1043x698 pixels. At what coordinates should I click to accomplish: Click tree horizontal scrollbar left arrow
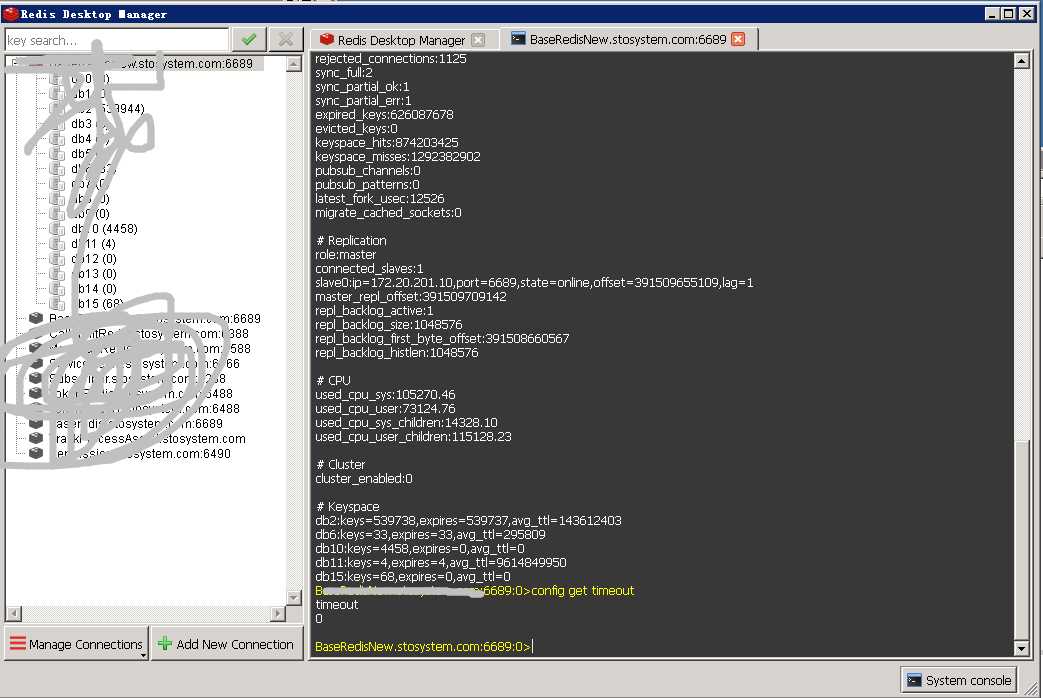click(13, 613)
